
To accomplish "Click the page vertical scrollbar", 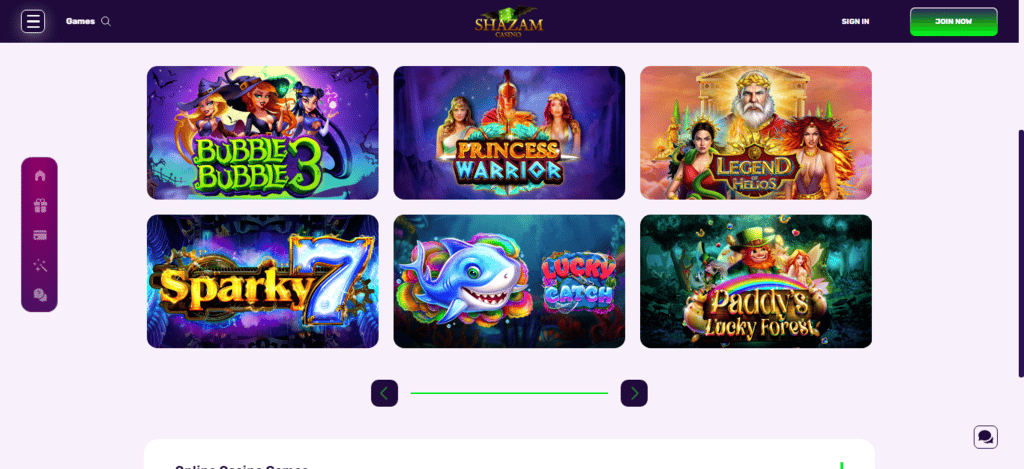I will [1021, 253].
